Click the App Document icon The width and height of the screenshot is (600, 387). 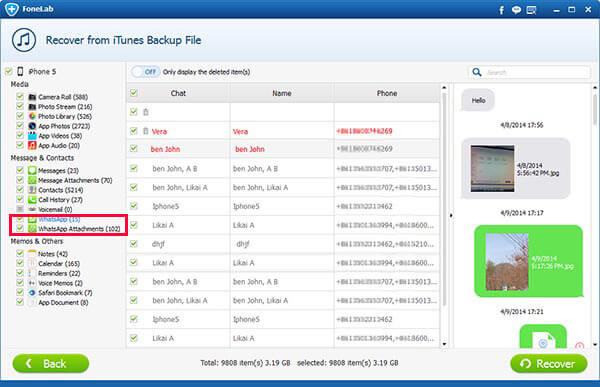[x=32, y=302]
